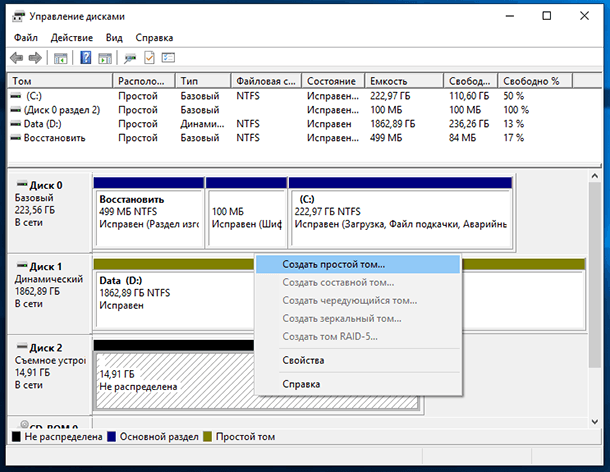610x472 pixels.
Task: Open the Вид menu
Action: click(x=115, y=37)
